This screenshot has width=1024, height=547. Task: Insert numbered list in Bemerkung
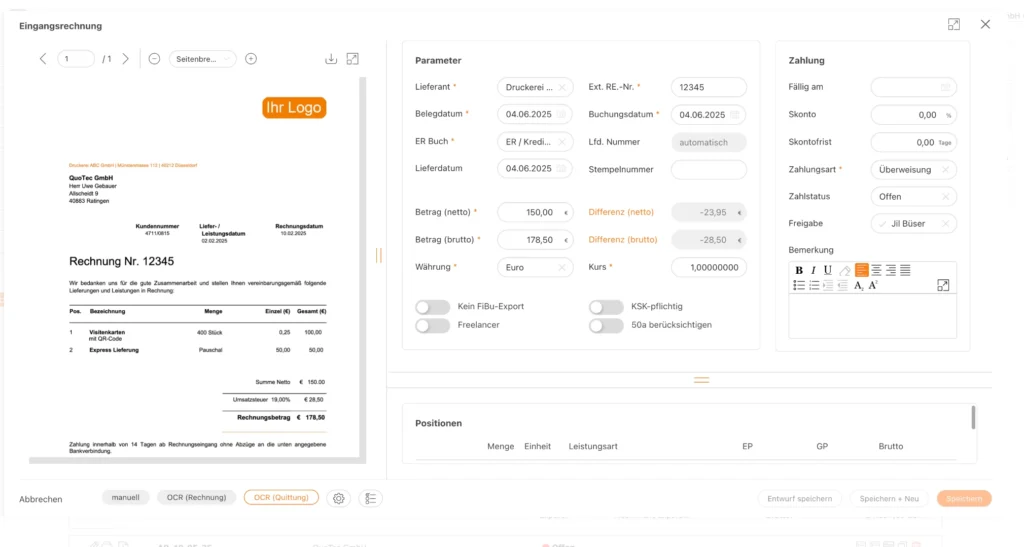click(x=814, y=285)
